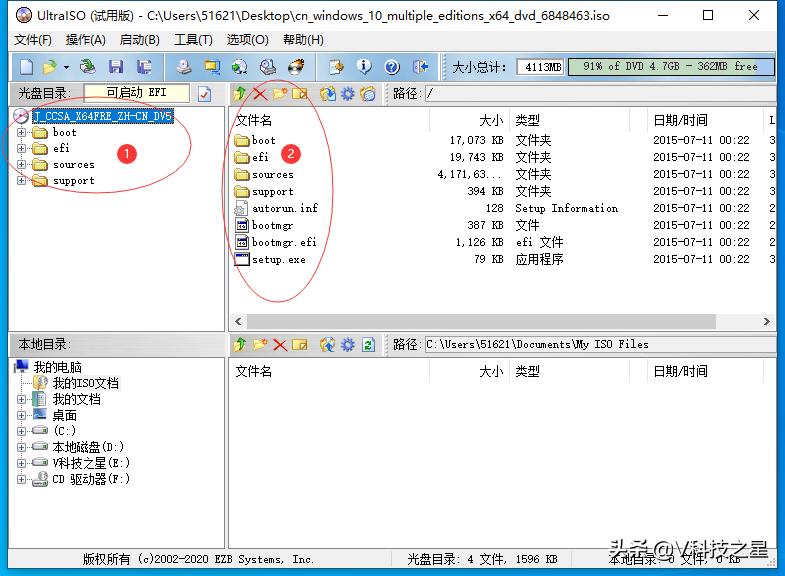
Task: Click the Help question mark icon
Action: [392, 67]
